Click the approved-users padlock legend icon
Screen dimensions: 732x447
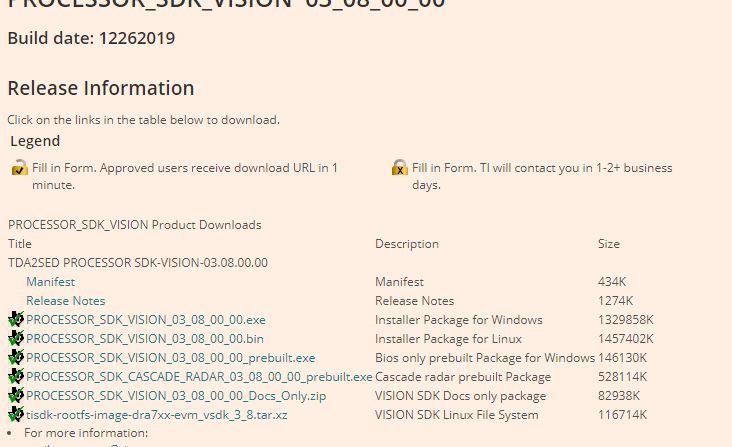[x=20, y=168]
